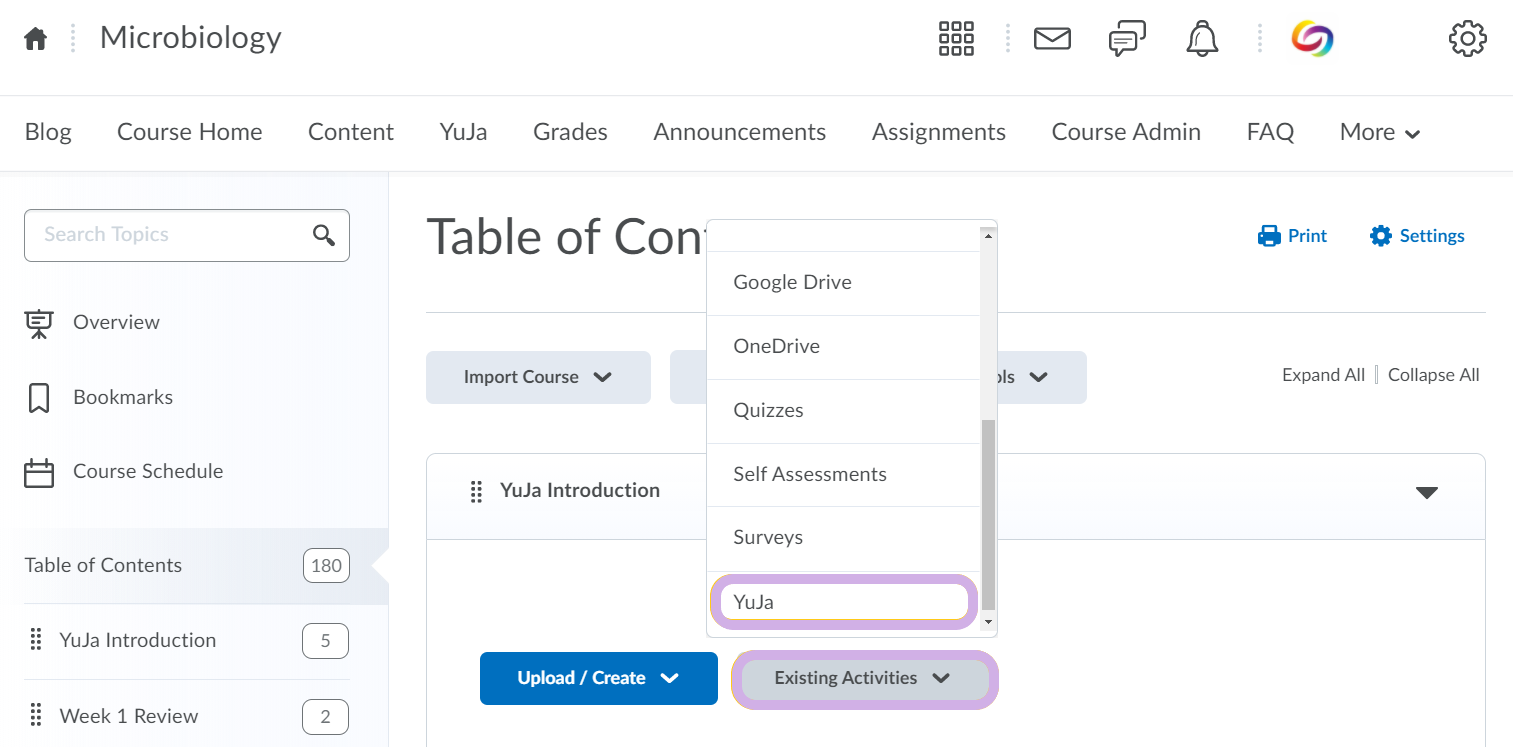This screenshot has height=747, width=1513.
Task: Open the course selector grid icon
Action: pyautogui.click(x=956, y=38)
